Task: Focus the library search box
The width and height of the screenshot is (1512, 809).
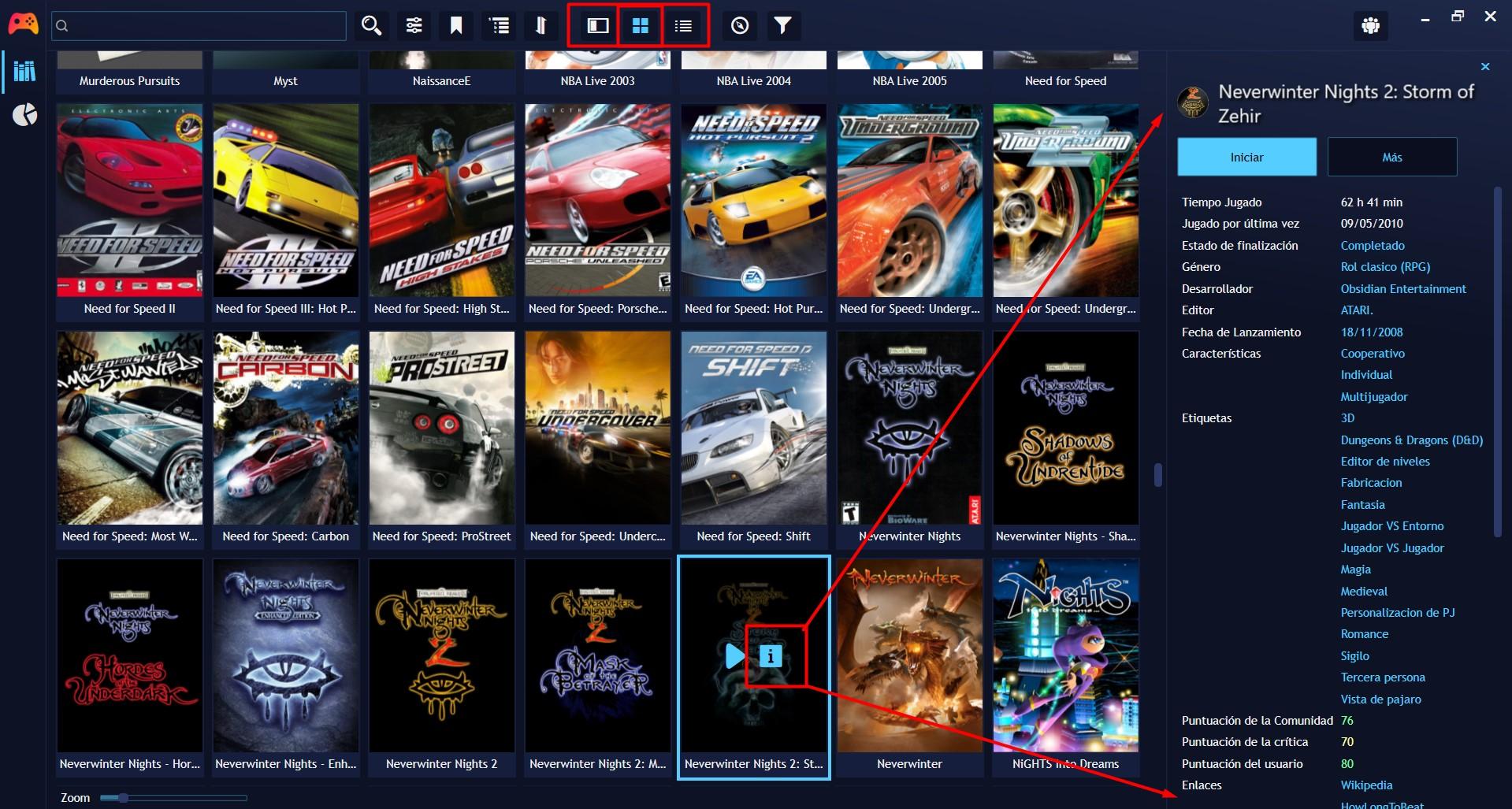Action: [x=199, y=26]
